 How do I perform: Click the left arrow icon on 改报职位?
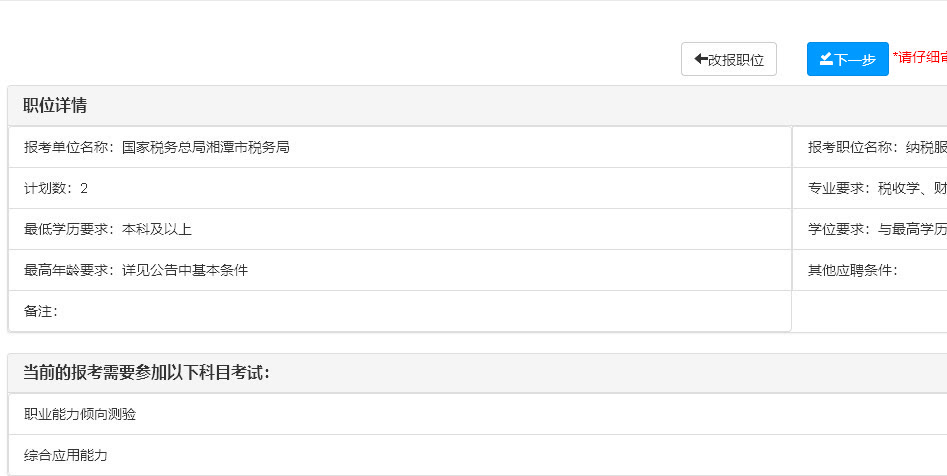[701, 60]
